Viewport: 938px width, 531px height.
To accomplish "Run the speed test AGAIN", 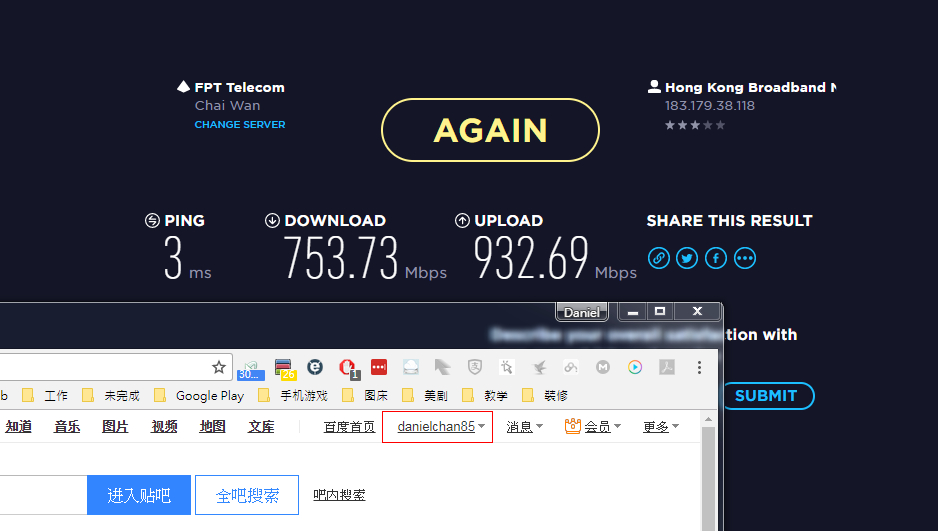I will tap(491, 130).
